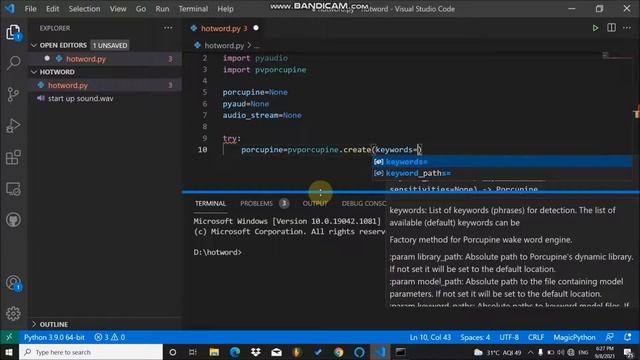Expand the Outline section

[x=34, y=324]
